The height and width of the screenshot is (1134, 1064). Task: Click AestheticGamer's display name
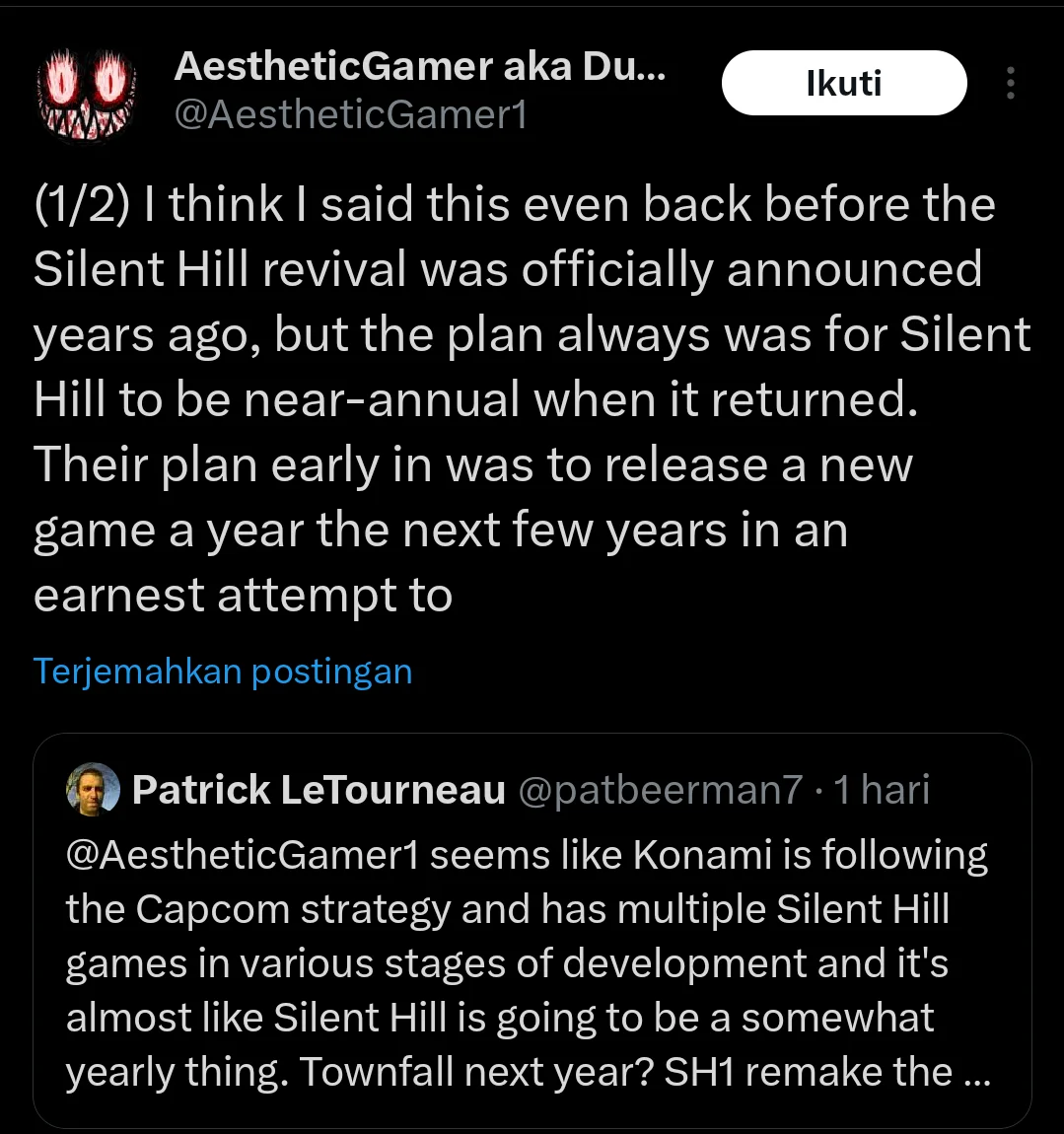419,66
